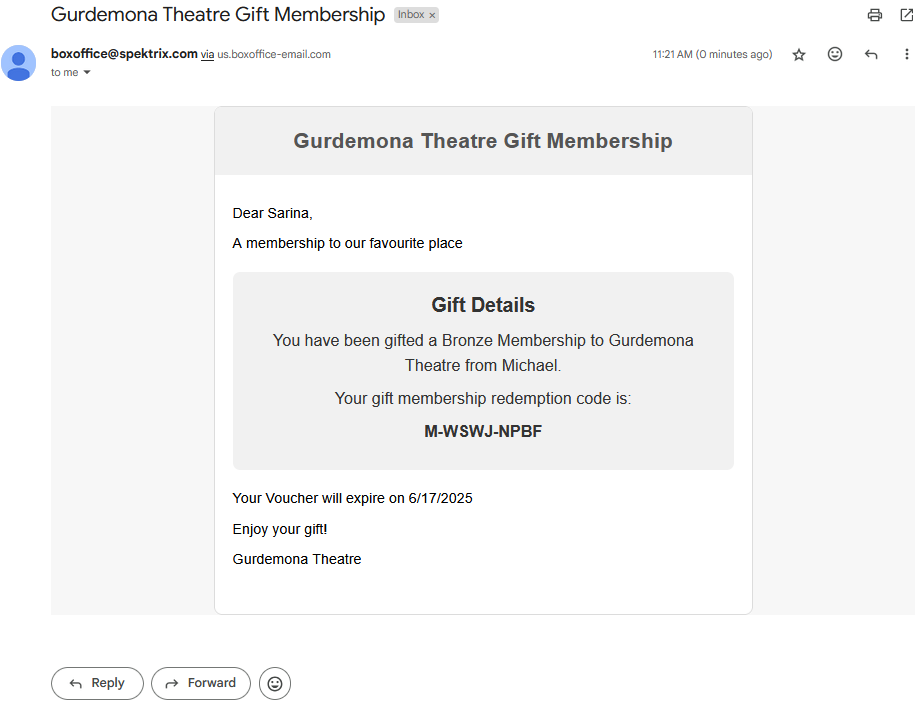
Task: Remove the Inbox label via its x
Action: (432, 15)
